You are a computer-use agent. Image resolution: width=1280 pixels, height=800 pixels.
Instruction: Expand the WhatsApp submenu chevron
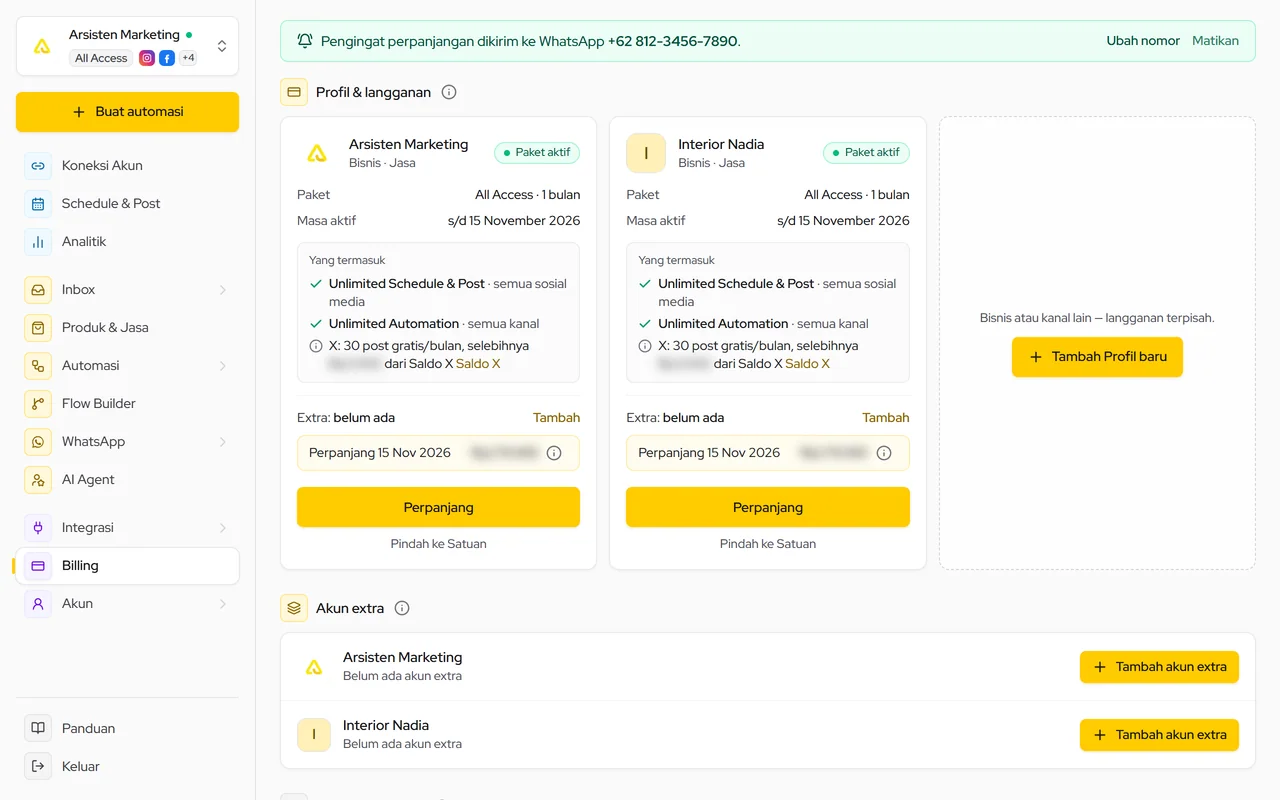[223, 442]
